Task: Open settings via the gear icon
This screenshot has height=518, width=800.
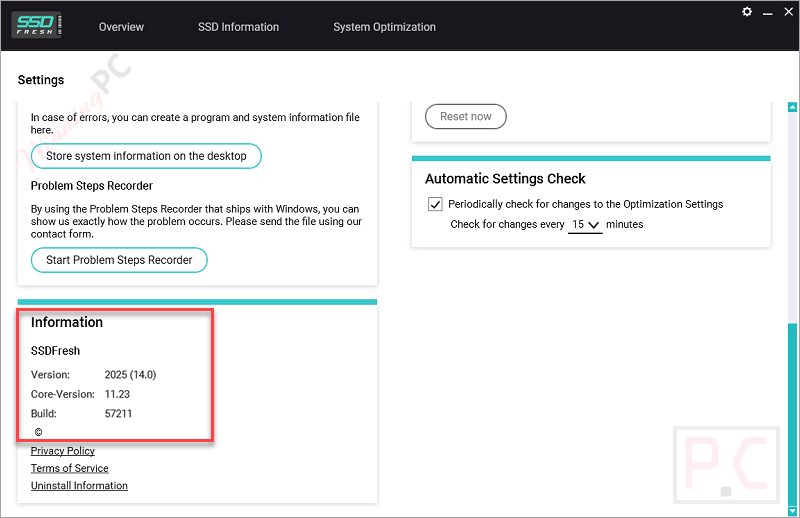Action: click(x=747, y=11)
